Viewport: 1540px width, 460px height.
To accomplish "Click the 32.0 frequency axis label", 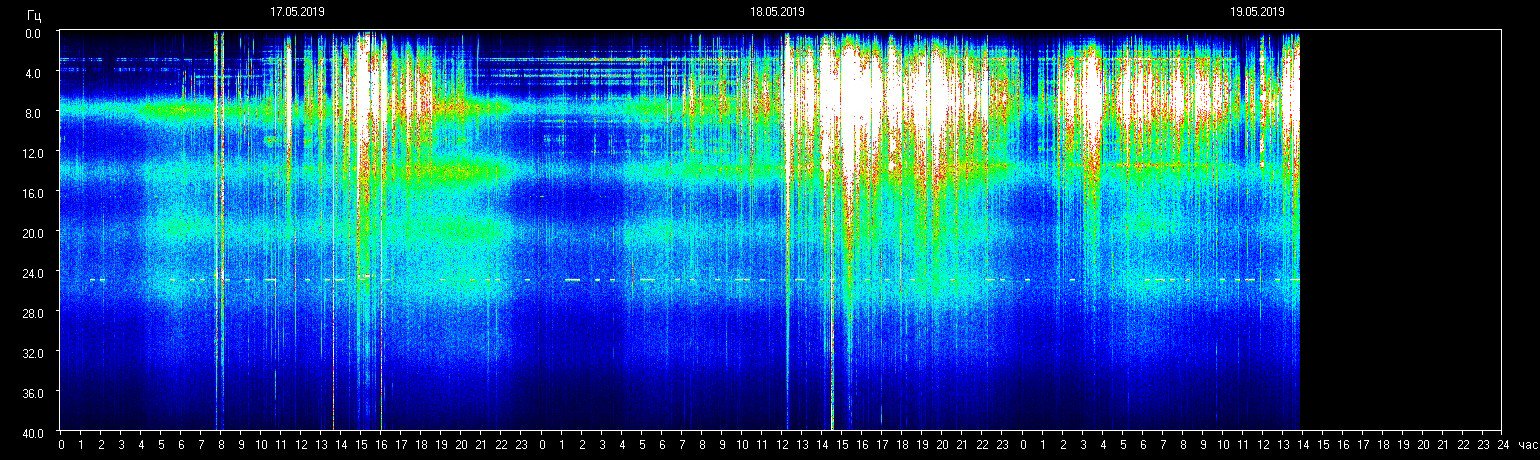I will click(31, 352).
